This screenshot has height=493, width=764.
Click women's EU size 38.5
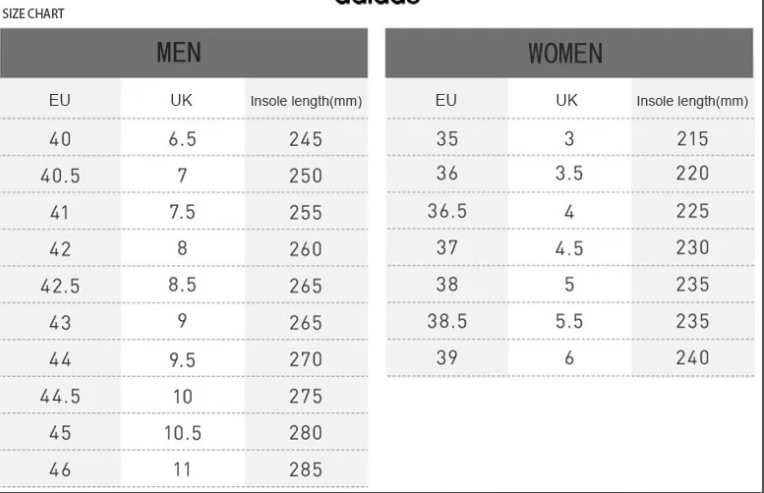[x=447, y=321]
